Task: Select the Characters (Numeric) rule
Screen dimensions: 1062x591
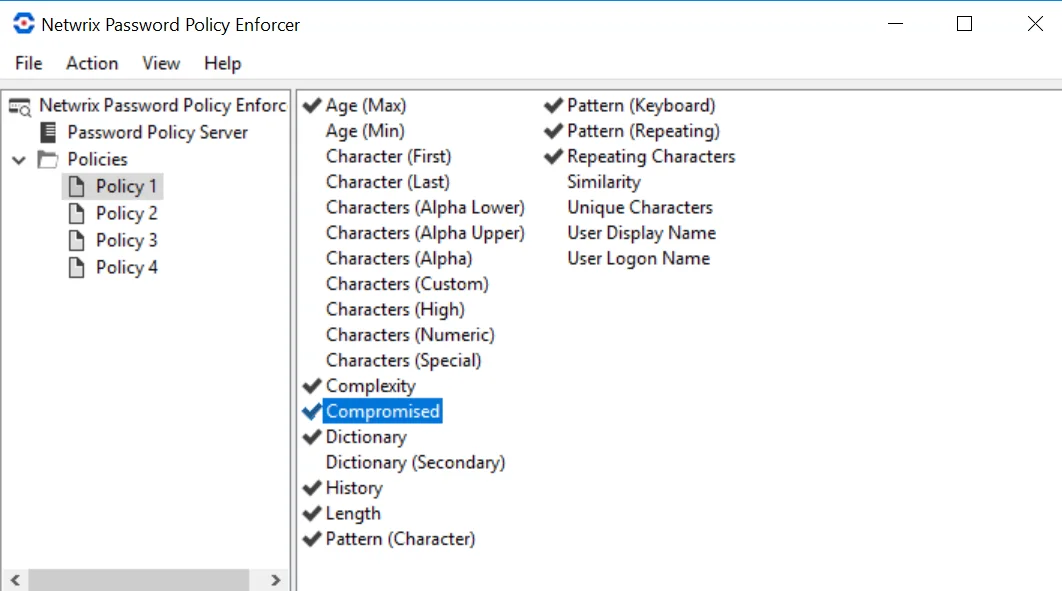Action: pos(410,335)
